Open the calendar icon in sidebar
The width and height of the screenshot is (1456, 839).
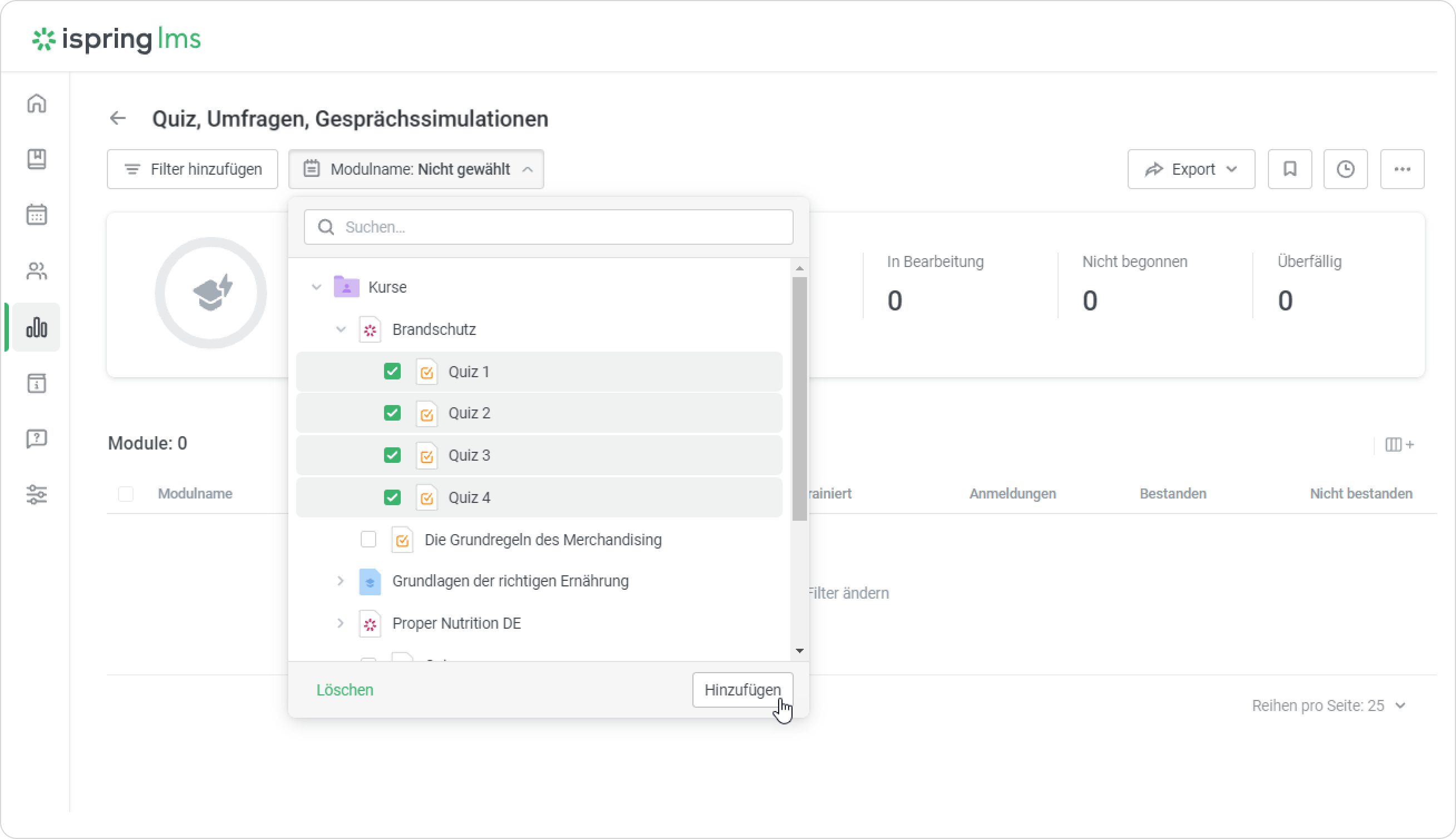point(36,214)
